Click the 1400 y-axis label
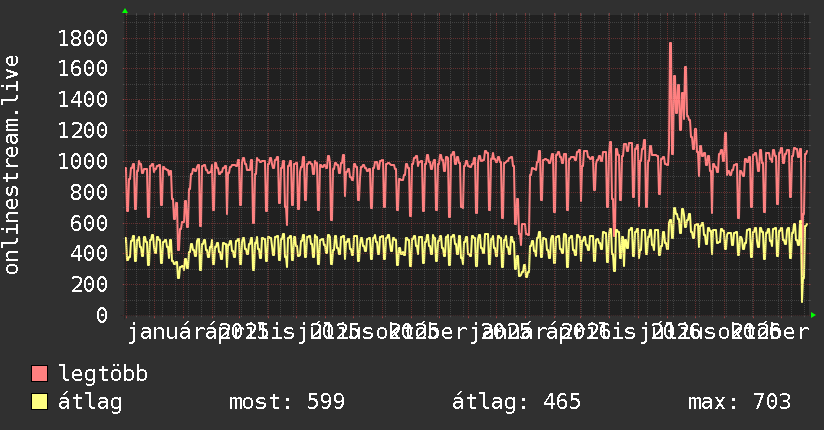 pyautogui.click(x=83, y=100)
